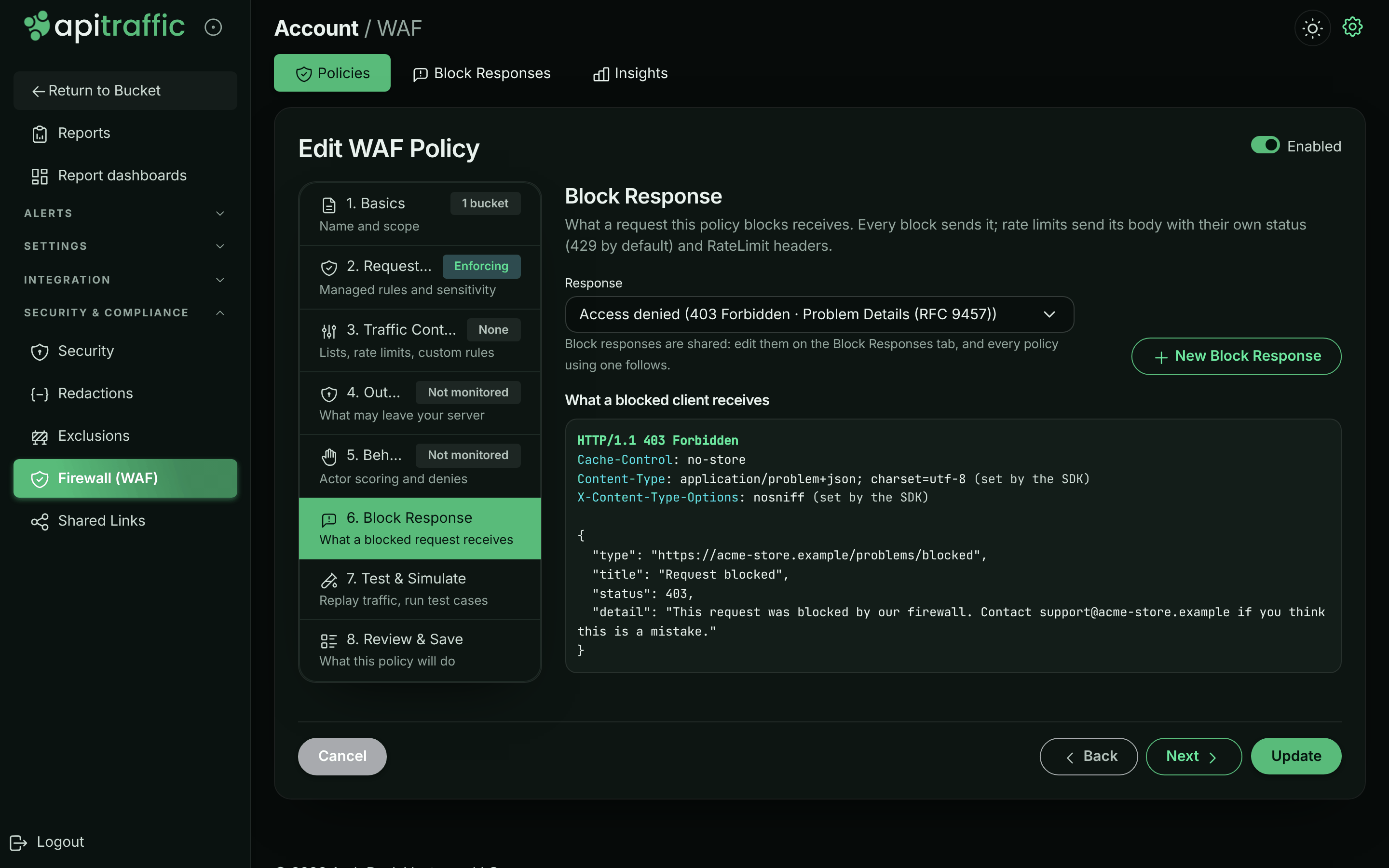Click the "Managed rules and sensitivity" subtitle
Screen dimensions: 1389x868
point(408,290)
